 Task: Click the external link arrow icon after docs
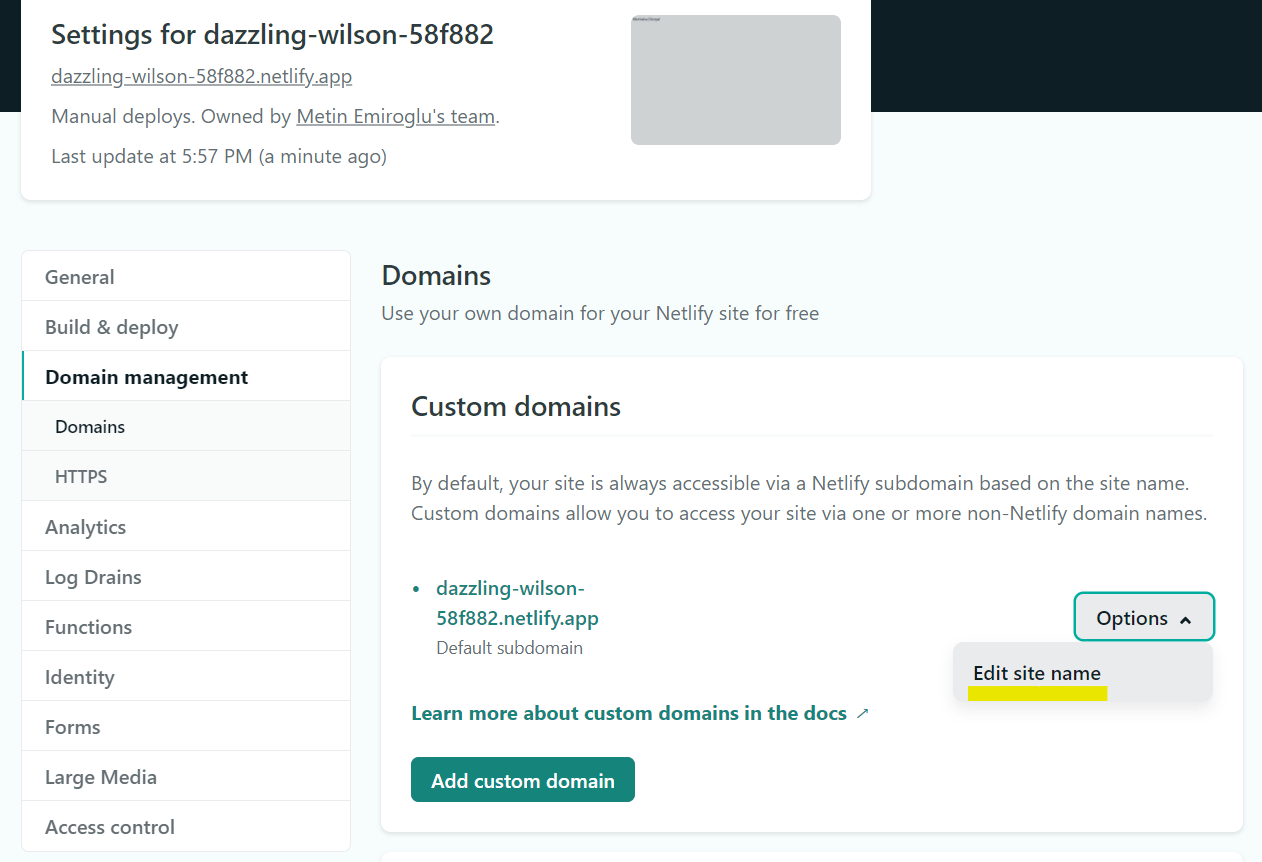tap(863, 714)
